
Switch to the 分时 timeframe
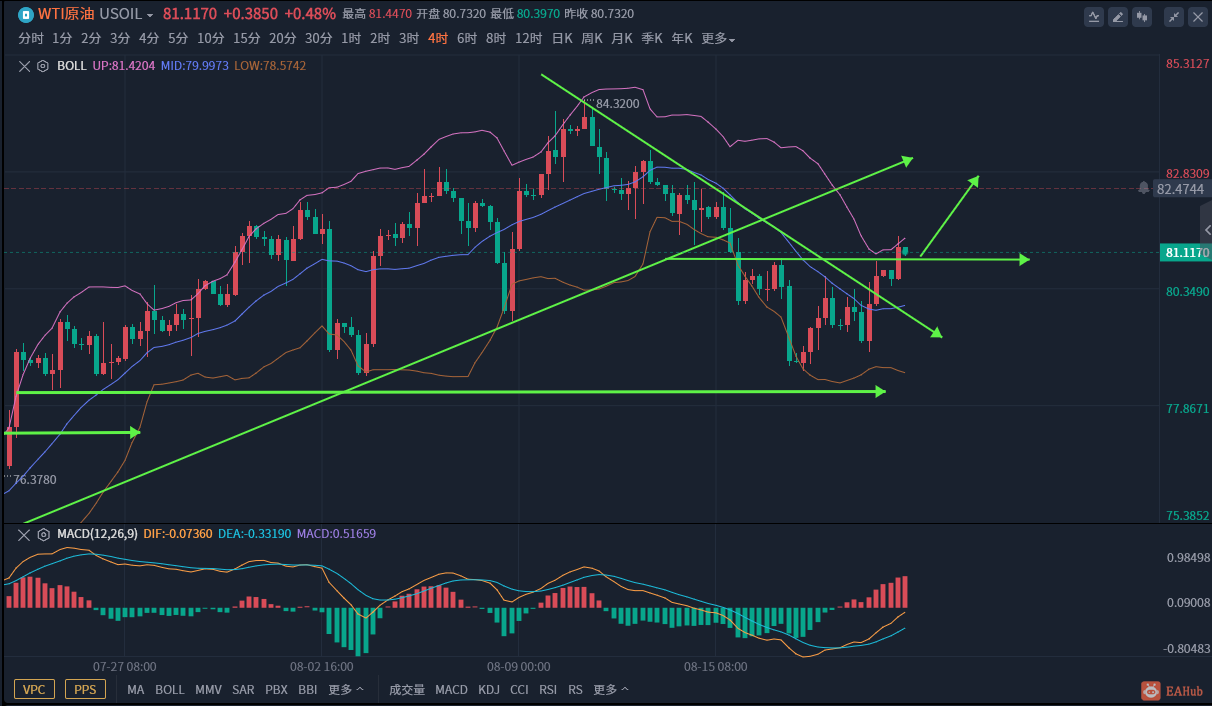coord(31,39)
